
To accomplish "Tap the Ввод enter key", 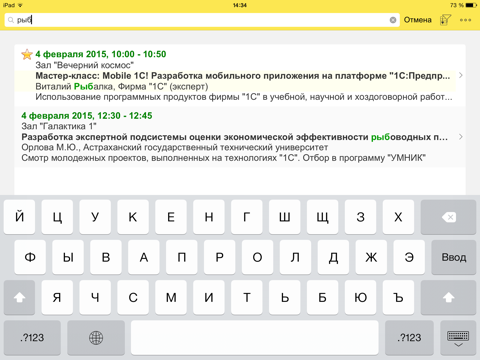I will coord(454,257).
